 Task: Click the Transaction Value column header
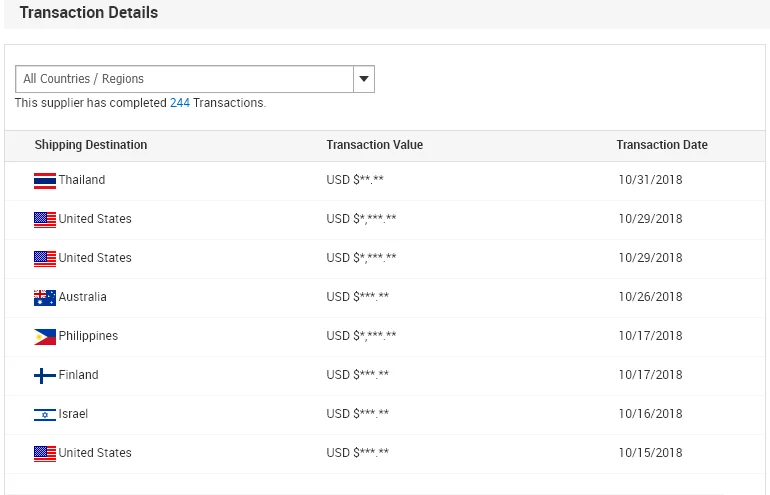click(374, 145)
